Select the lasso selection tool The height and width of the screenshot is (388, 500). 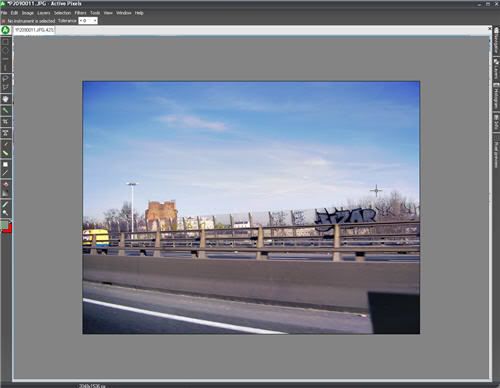click(5, 79)
